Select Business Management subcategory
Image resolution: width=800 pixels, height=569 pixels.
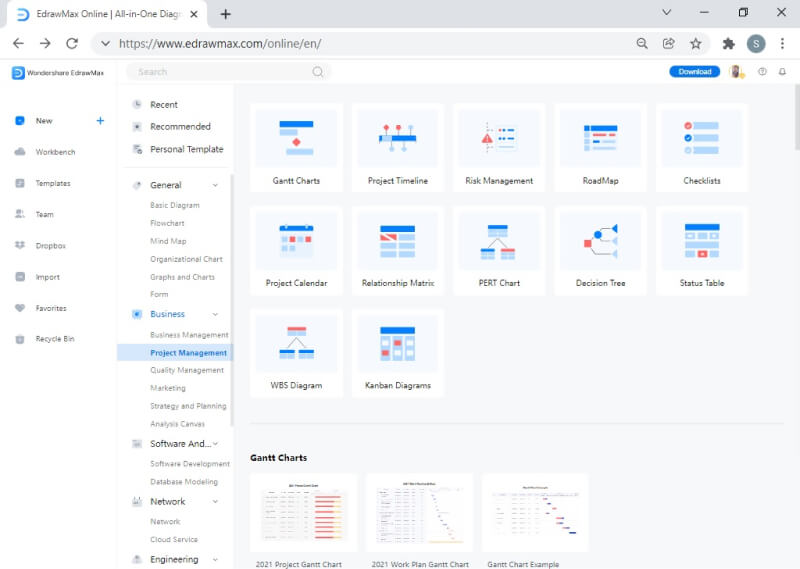189,335
